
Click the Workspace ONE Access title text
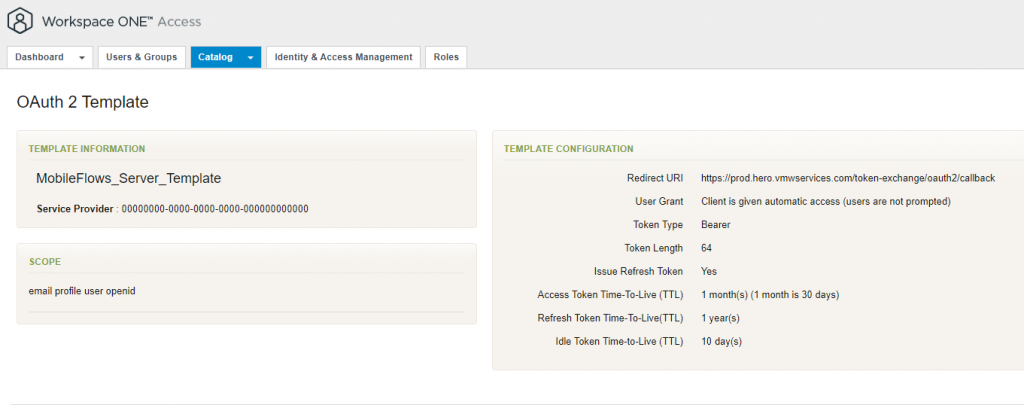pos(121,22)
